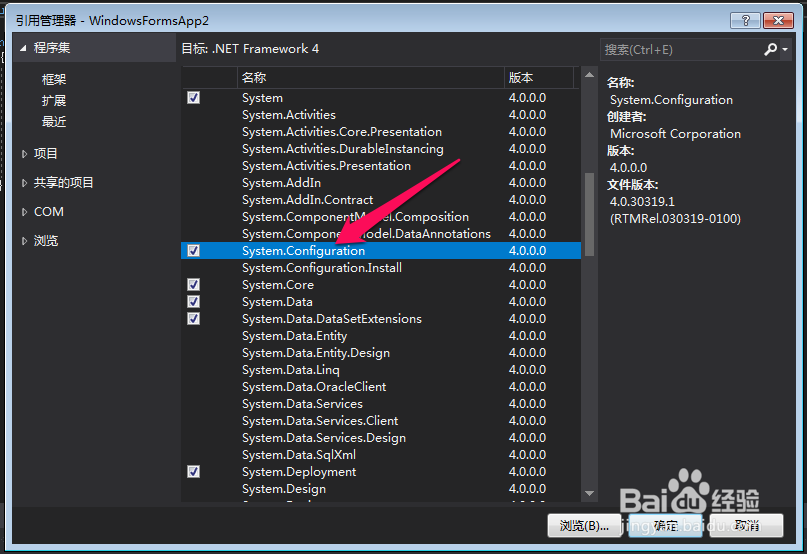Select System.Data.SqlXml row
This screenshot has width=807, height=554.
tap(381, 455)
